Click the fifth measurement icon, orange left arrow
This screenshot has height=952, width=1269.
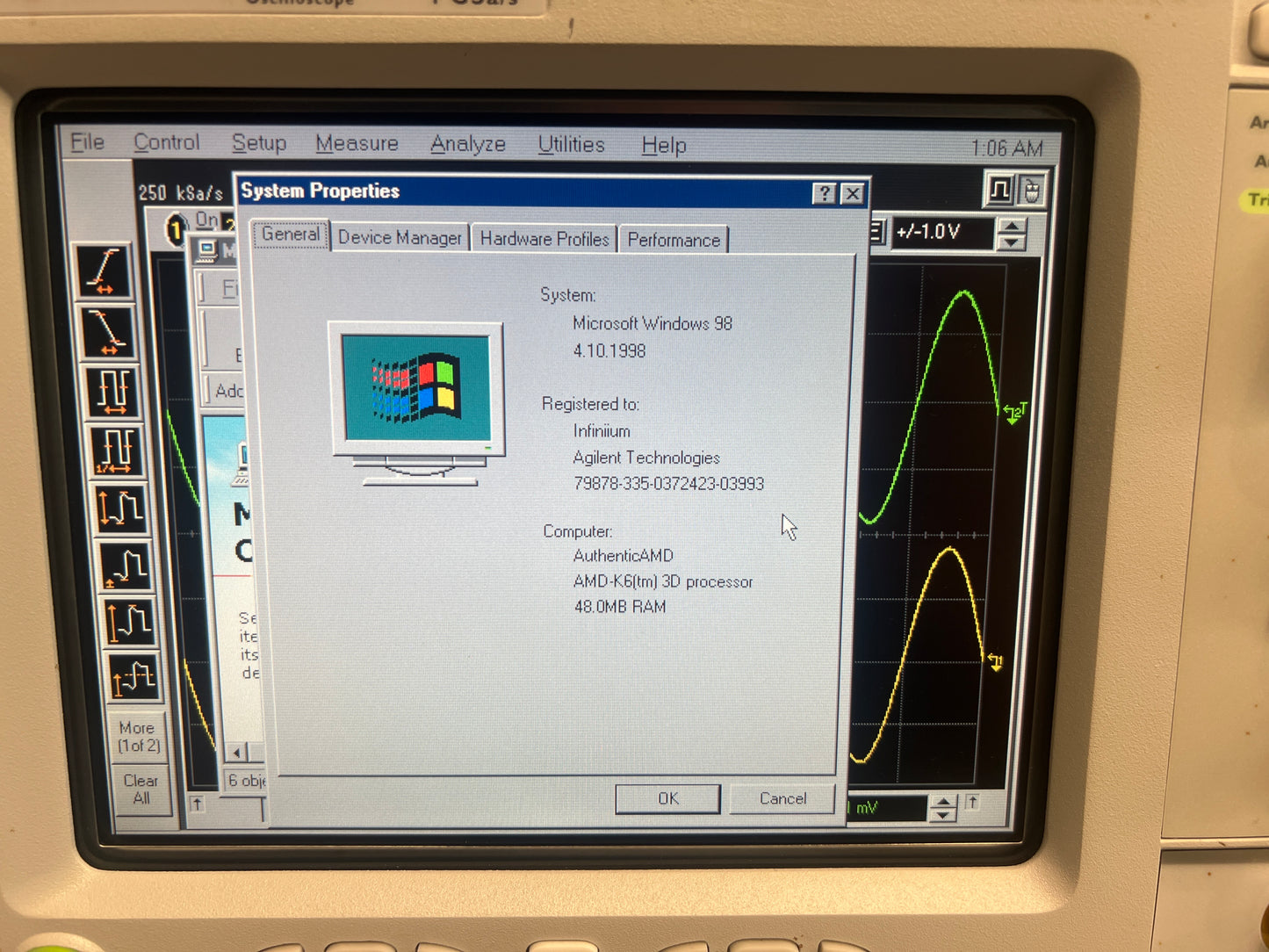121,508
